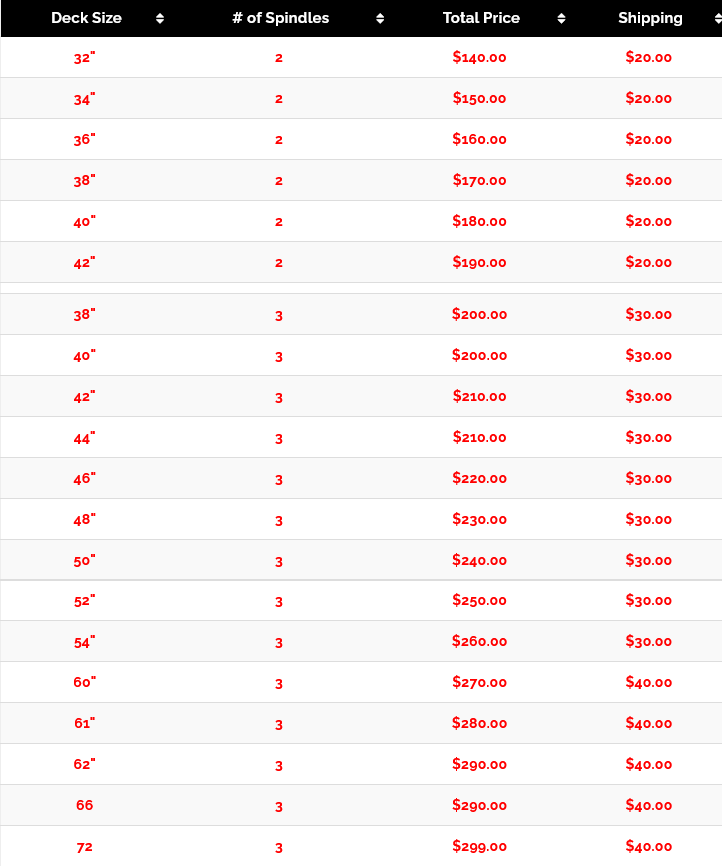The height and width of the screenshot is (866, 722).
Task: Click the Shipping column header text
Action: 650,18
